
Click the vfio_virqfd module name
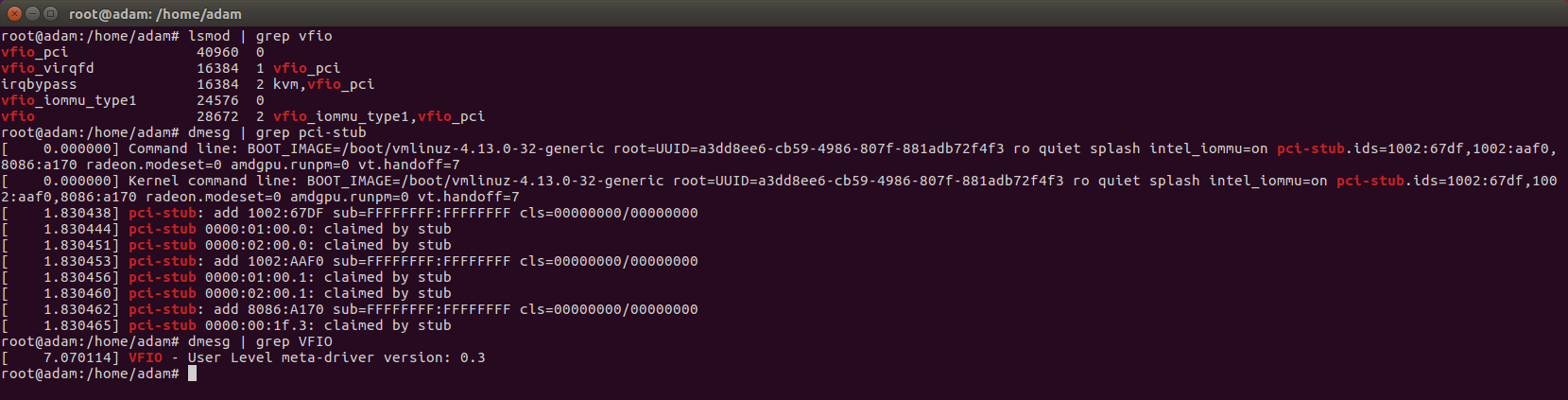[47, 68]
